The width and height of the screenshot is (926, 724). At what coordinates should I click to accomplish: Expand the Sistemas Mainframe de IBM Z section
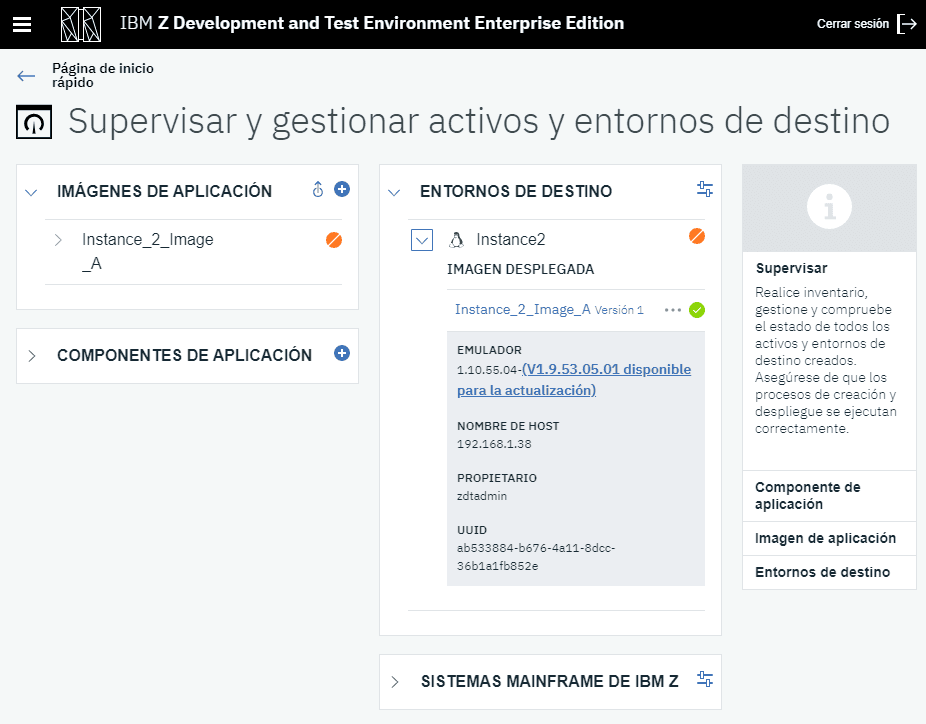394,682
